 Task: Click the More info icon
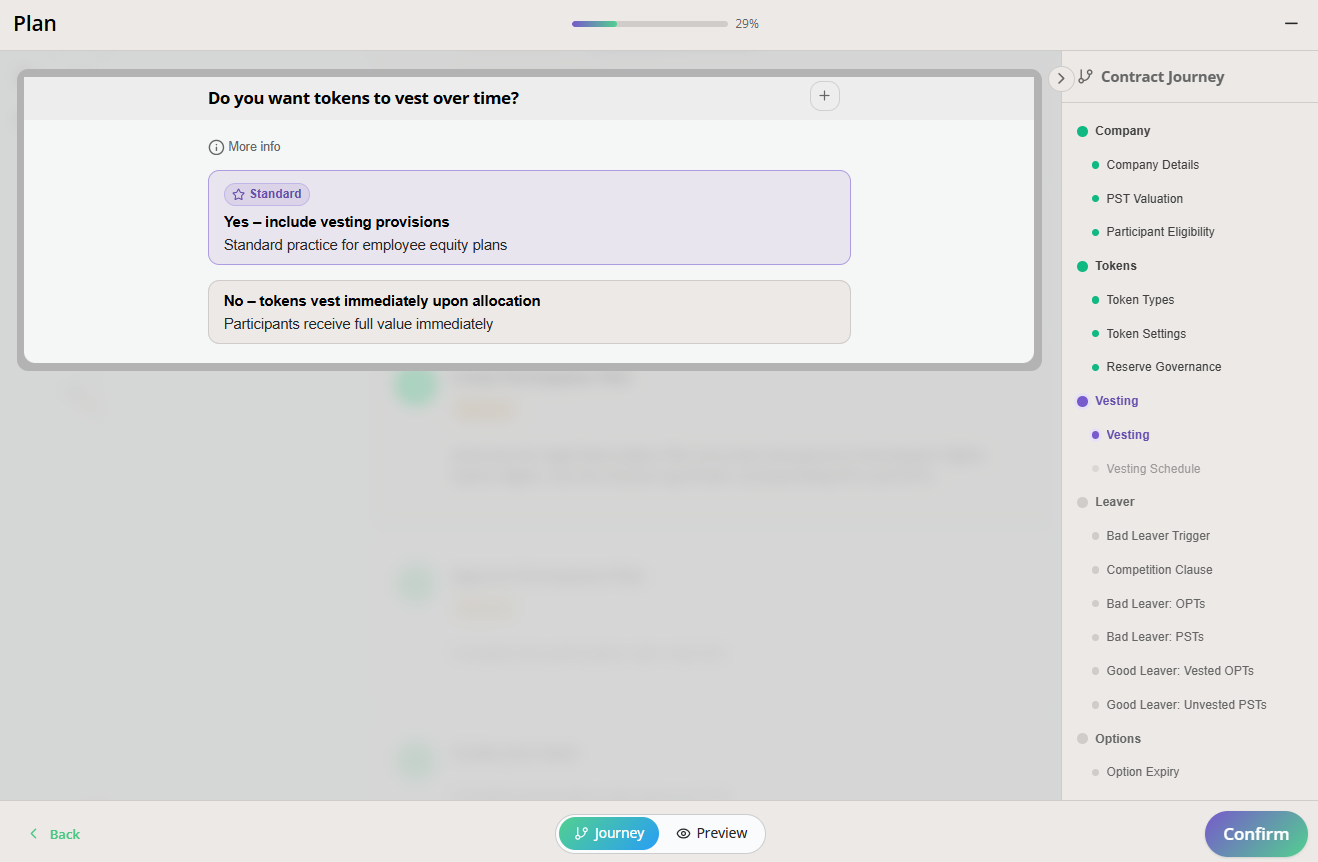pos(216,146)
